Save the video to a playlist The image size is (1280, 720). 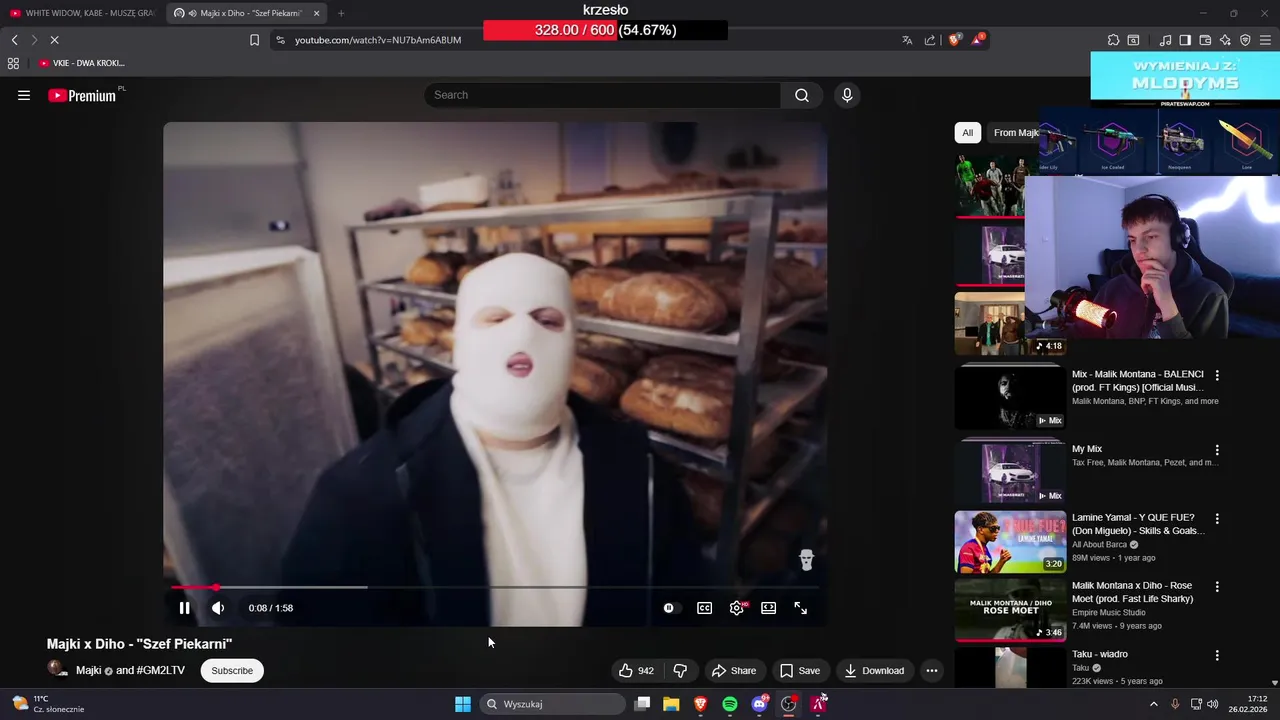[x=800, y=671]
